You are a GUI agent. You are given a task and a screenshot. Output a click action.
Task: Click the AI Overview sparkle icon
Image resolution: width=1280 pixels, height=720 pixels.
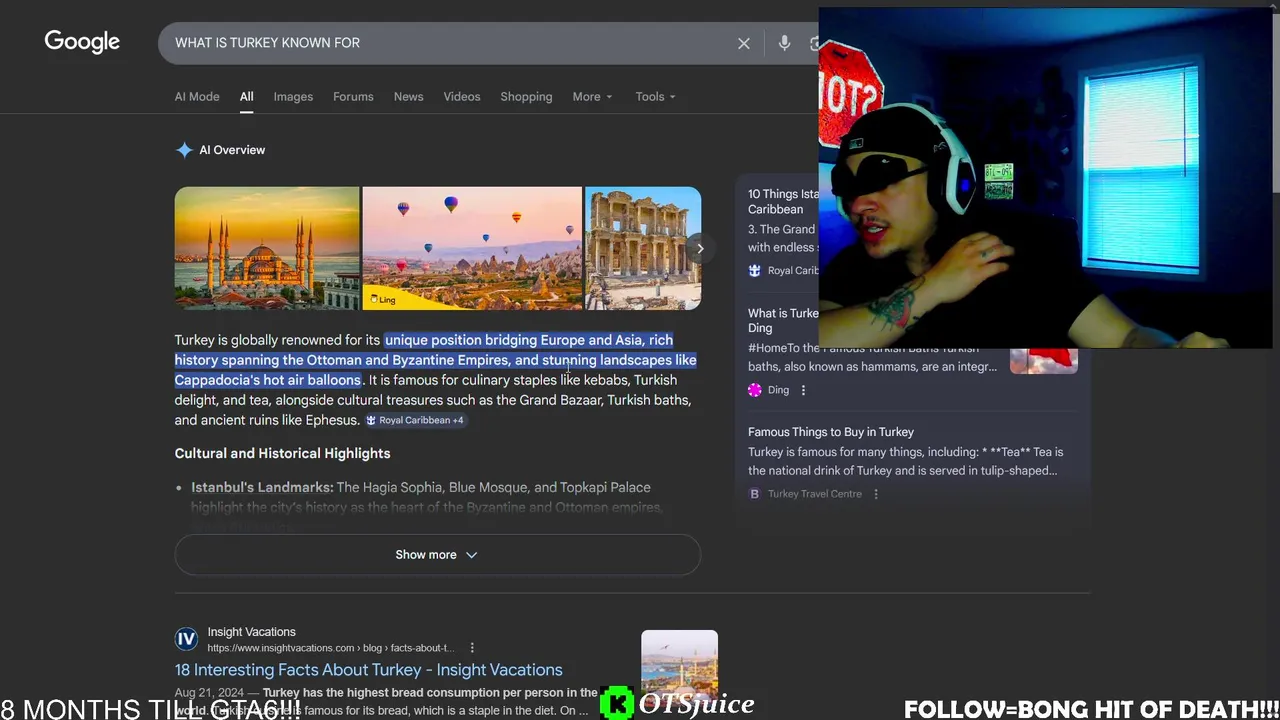coord(184,150)
